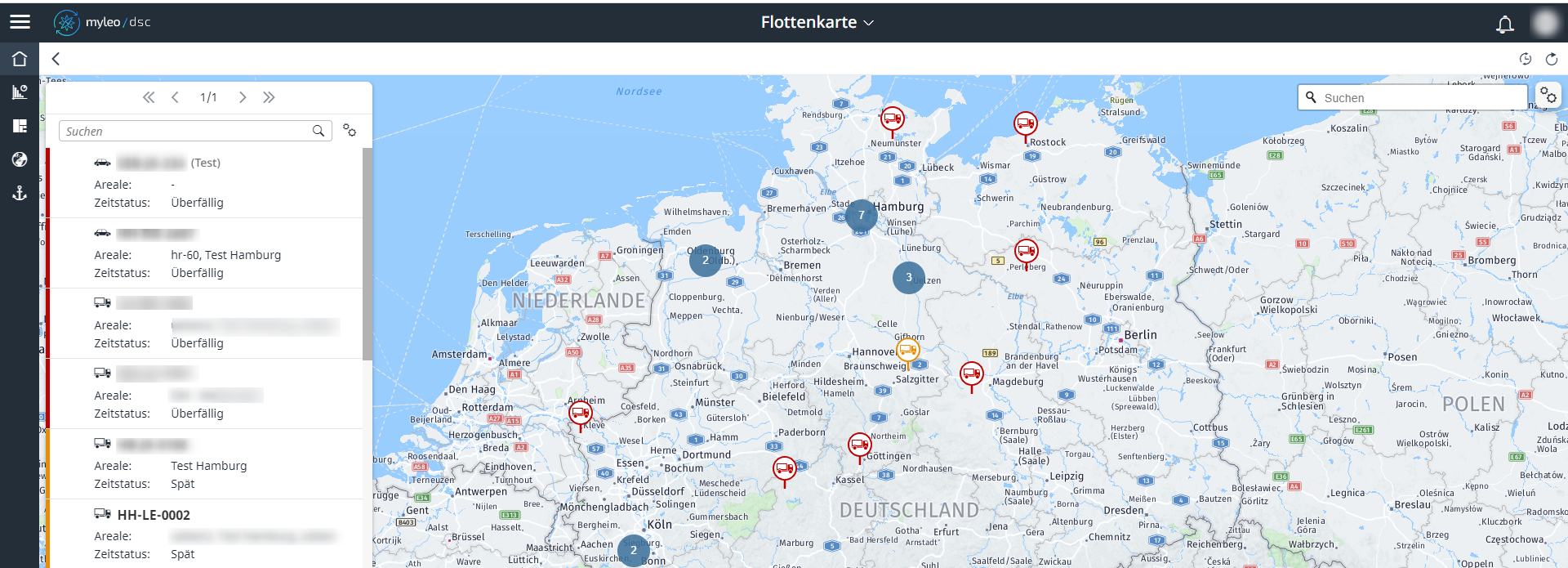Expand the Uelzen cluster of 3
The image size is (1568, 568).
(909, 278)
